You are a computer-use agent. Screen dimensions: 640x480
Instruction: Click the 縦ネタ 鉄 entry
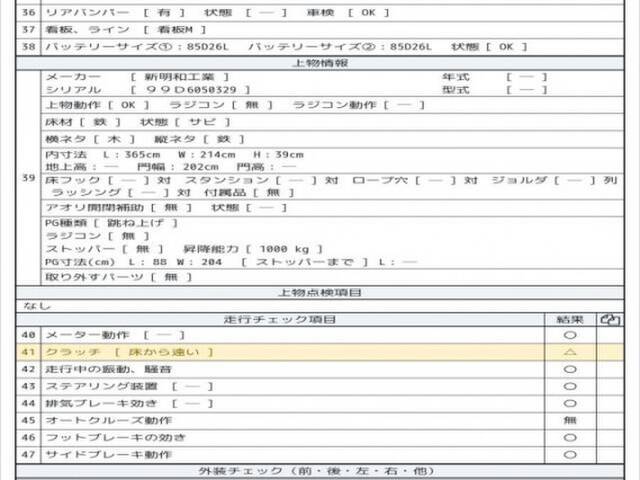point(199,139)
